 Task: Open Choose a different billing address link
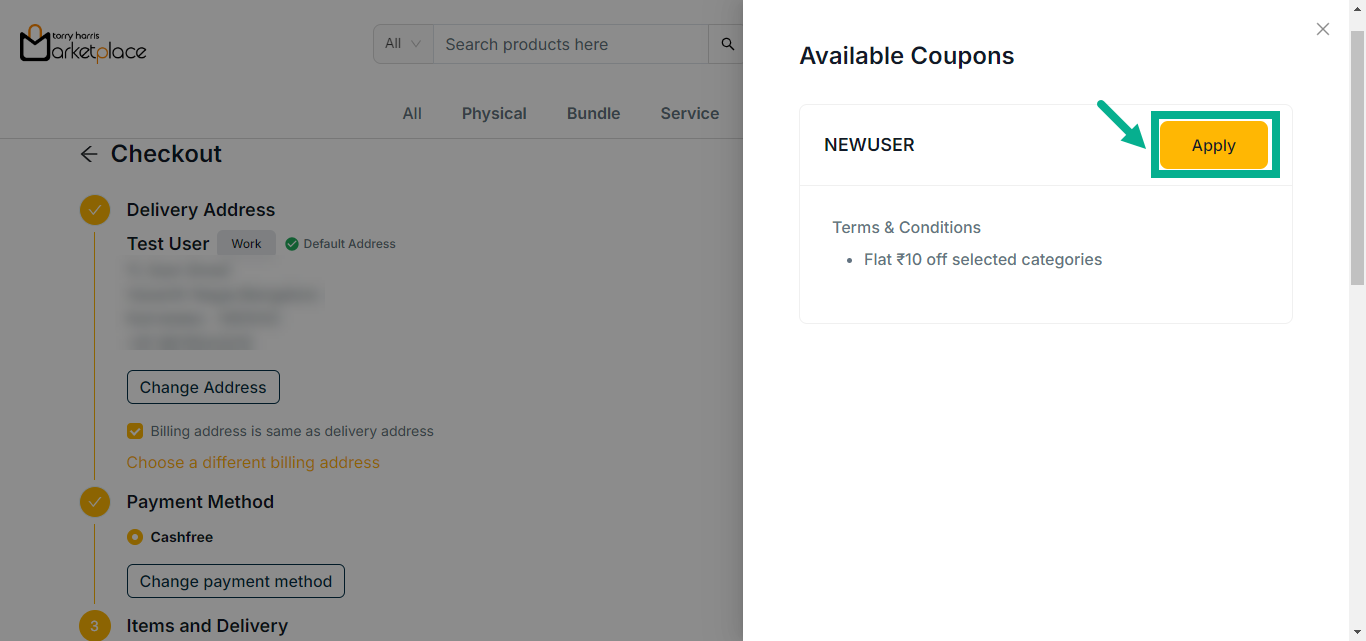click(253, 462)
